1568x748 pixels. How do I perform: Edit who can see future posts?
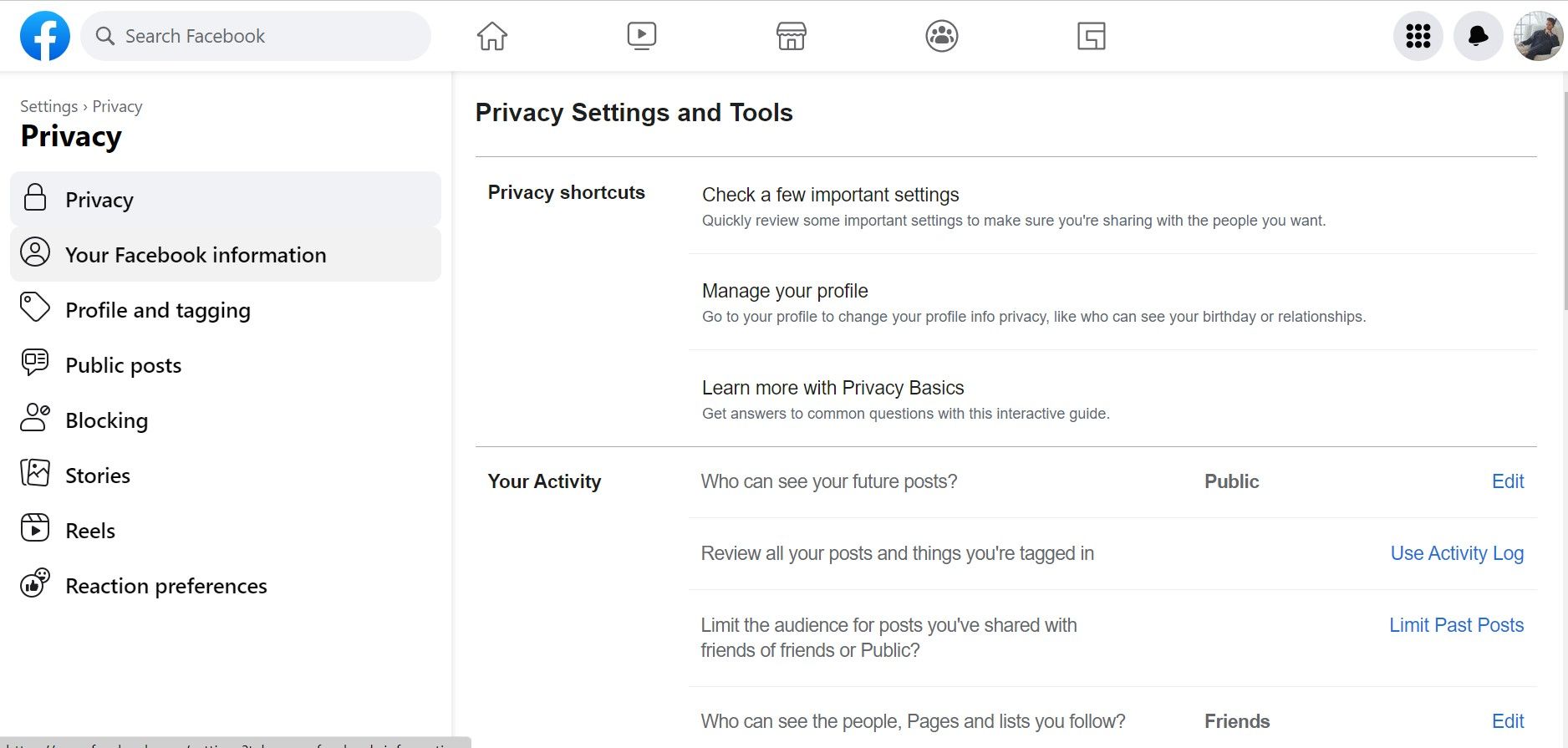[1507, 481]
